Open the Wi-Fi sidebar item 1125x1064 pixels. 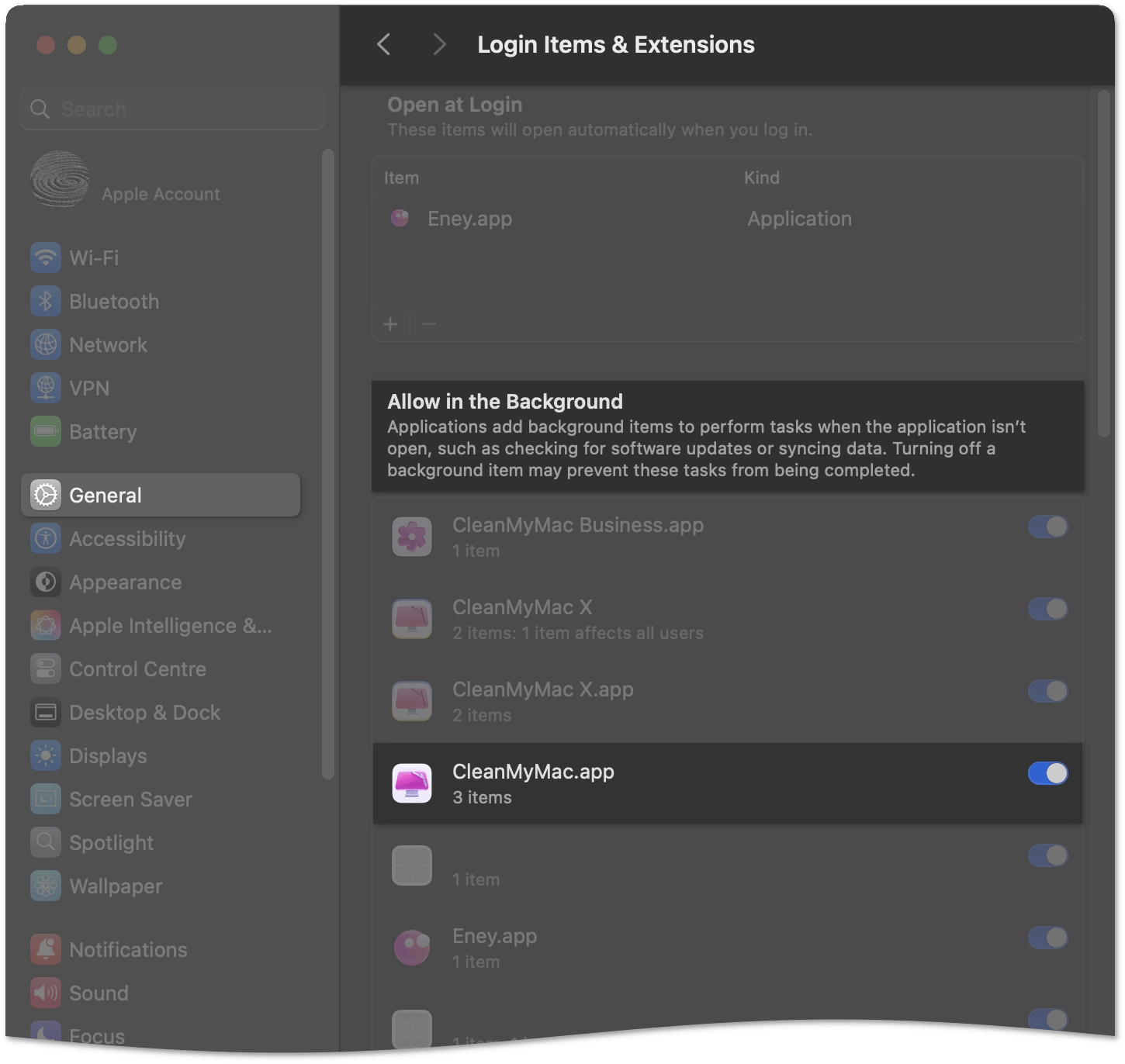[x=161, y=257]
